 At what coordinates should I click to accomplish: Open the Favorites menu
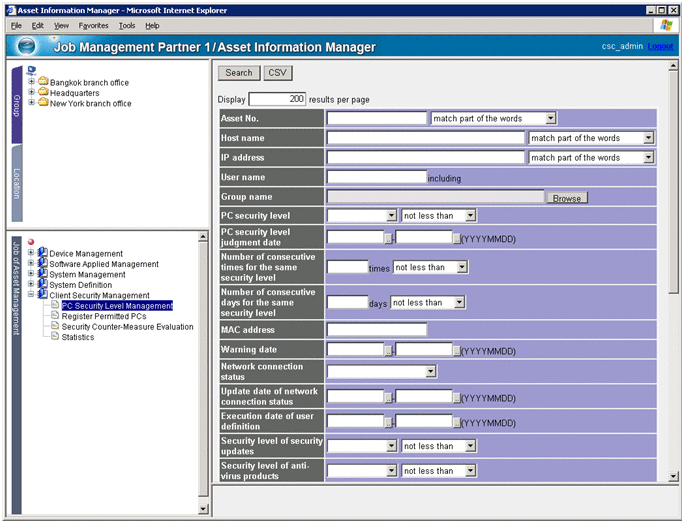tap(93, 25)
